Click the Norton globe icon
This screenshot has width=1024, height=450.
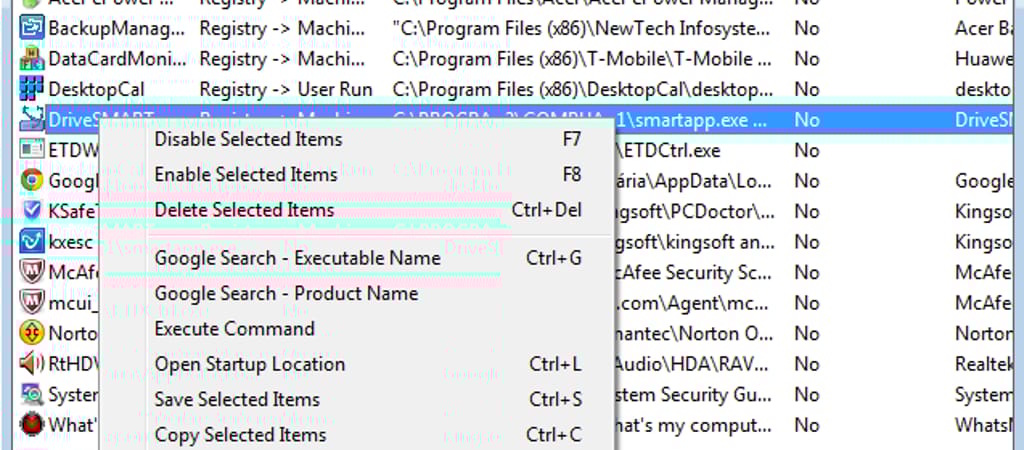[31, 333]
